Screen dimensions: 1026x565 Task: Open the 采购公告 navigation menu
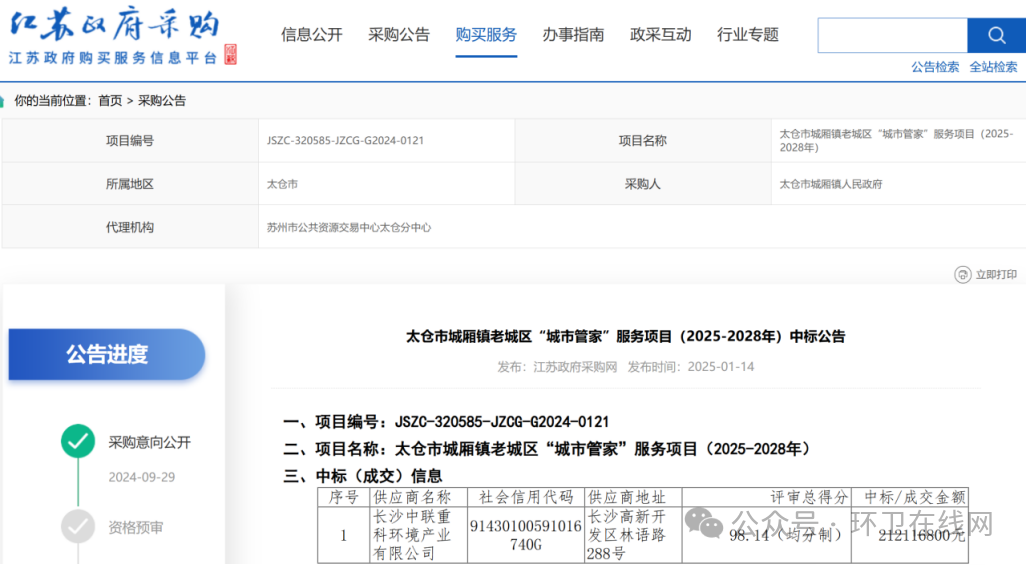[x=398, y=35]
